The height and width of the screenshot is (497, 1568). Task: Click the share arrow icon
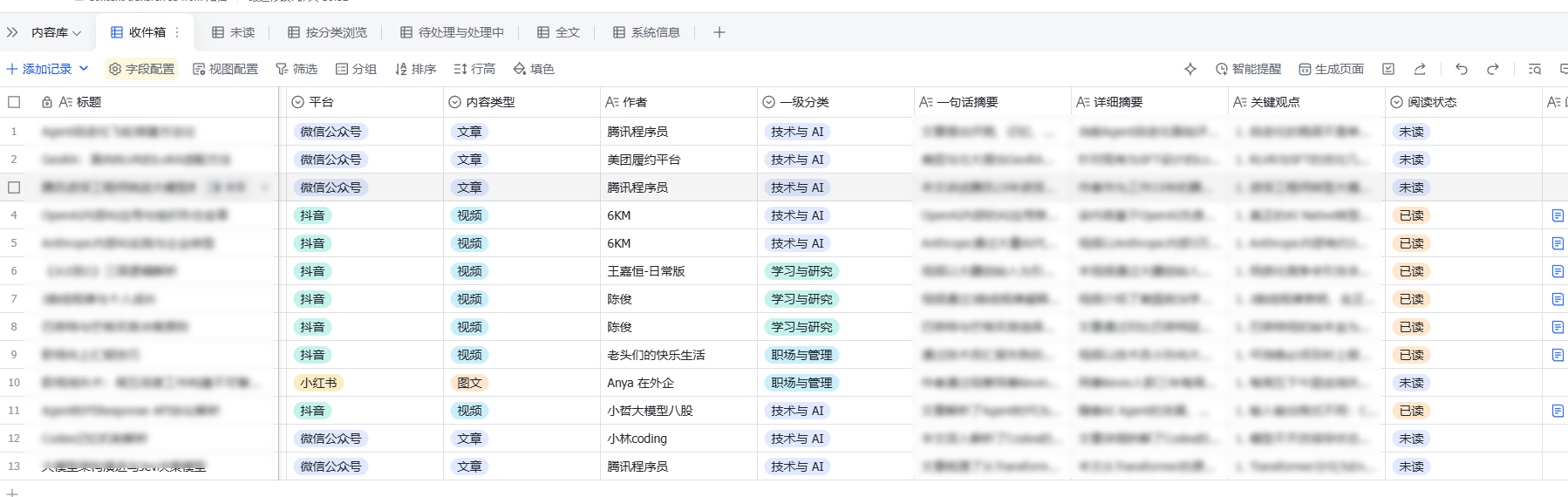pyautogui.click(x=1420, y=69)
